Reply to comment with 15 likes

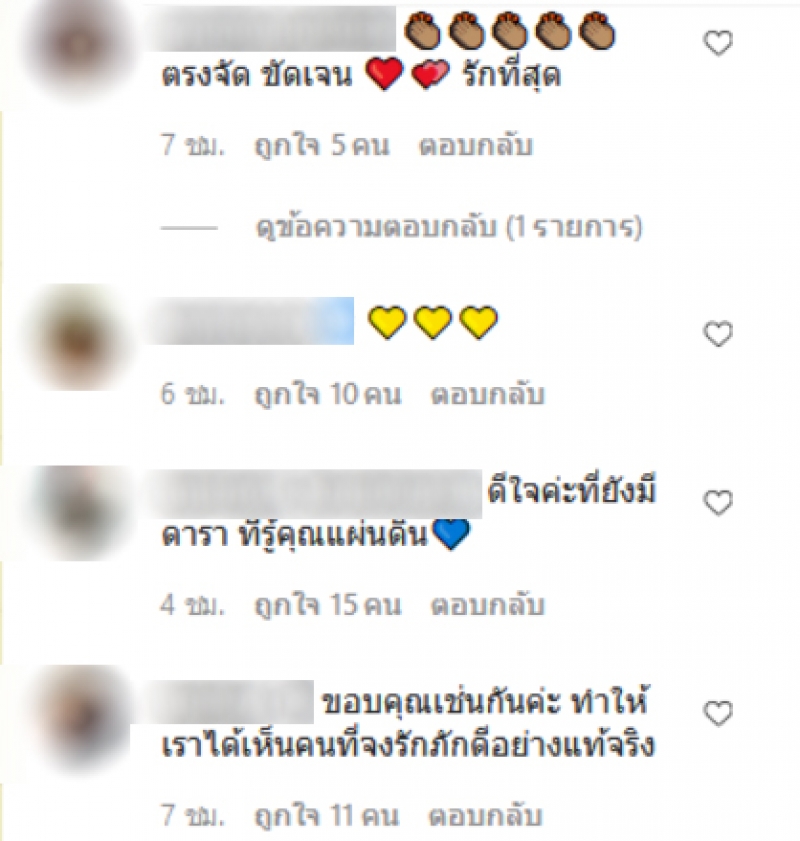point(487,604)
